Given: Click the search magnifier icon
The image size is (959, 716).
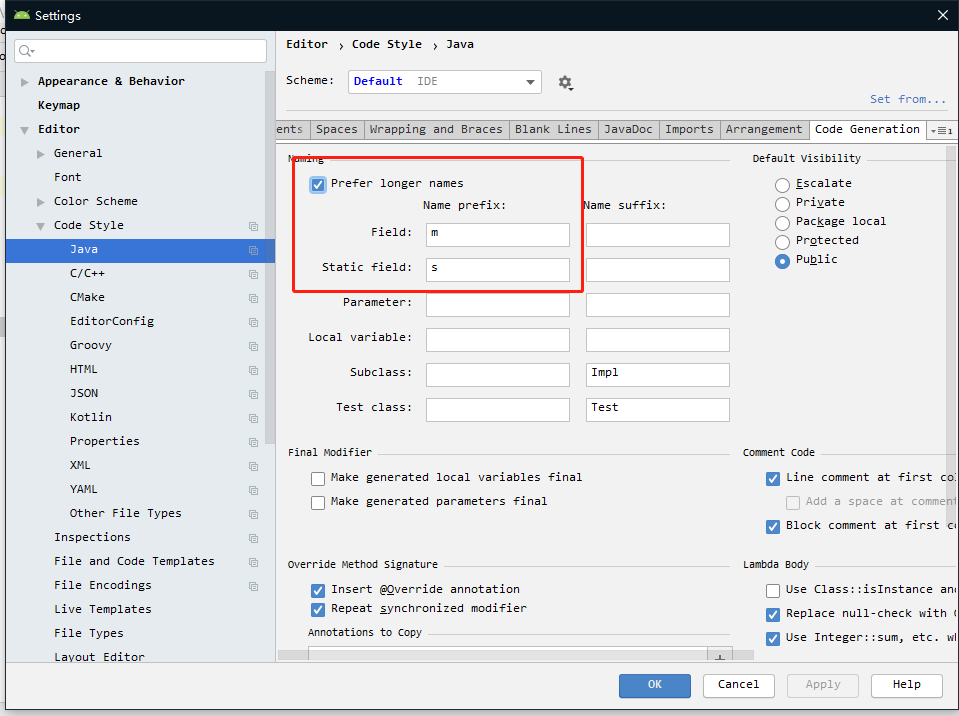Looking at the screenshot, I should click(26, 51).
